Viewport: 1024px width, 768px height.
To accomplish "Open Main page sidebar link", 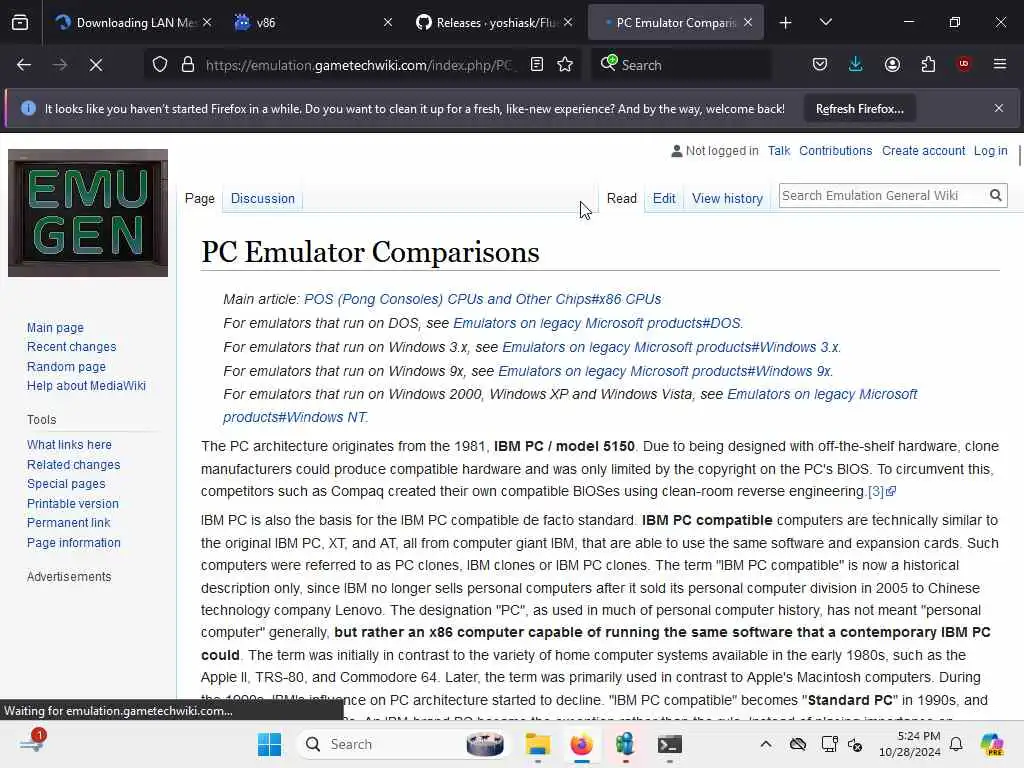I will [56, 328].
